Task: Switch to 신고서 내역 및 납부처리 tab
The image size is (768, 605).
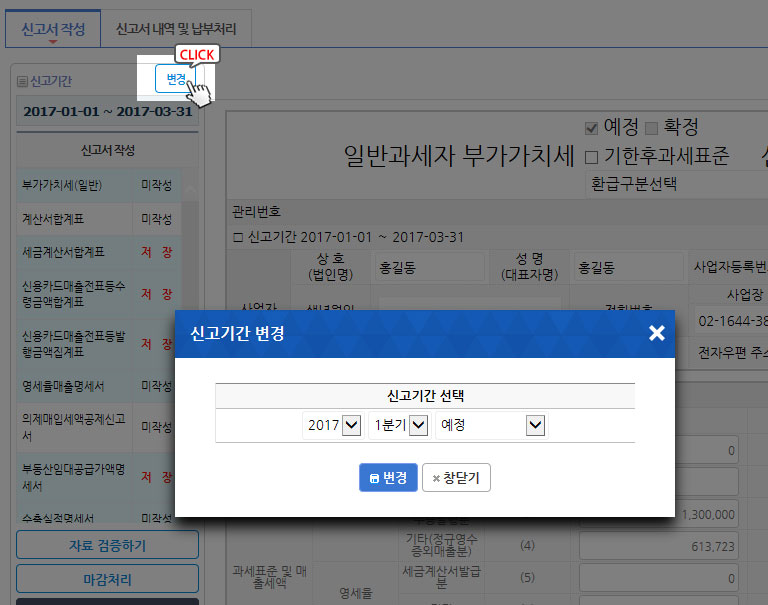Action: point(176,29)
